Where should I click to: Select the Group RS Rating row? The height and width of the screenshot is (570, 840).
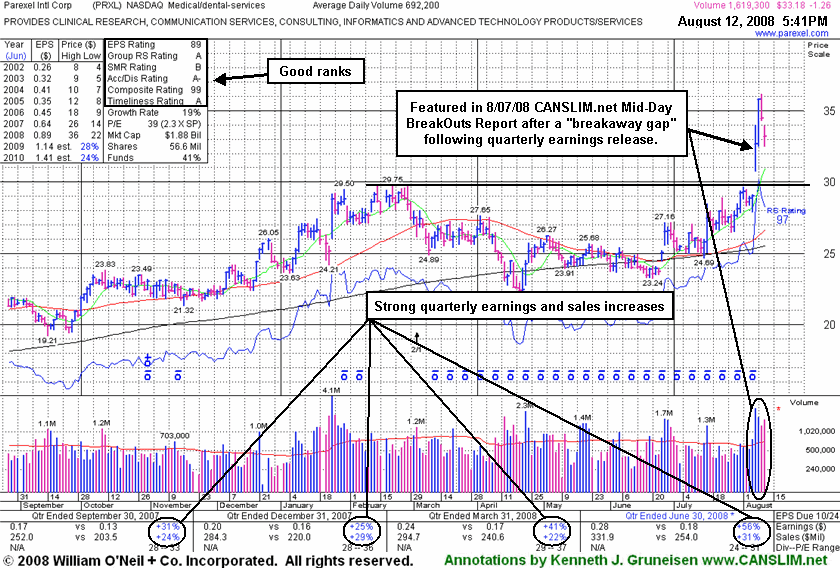tap(154, 56)
